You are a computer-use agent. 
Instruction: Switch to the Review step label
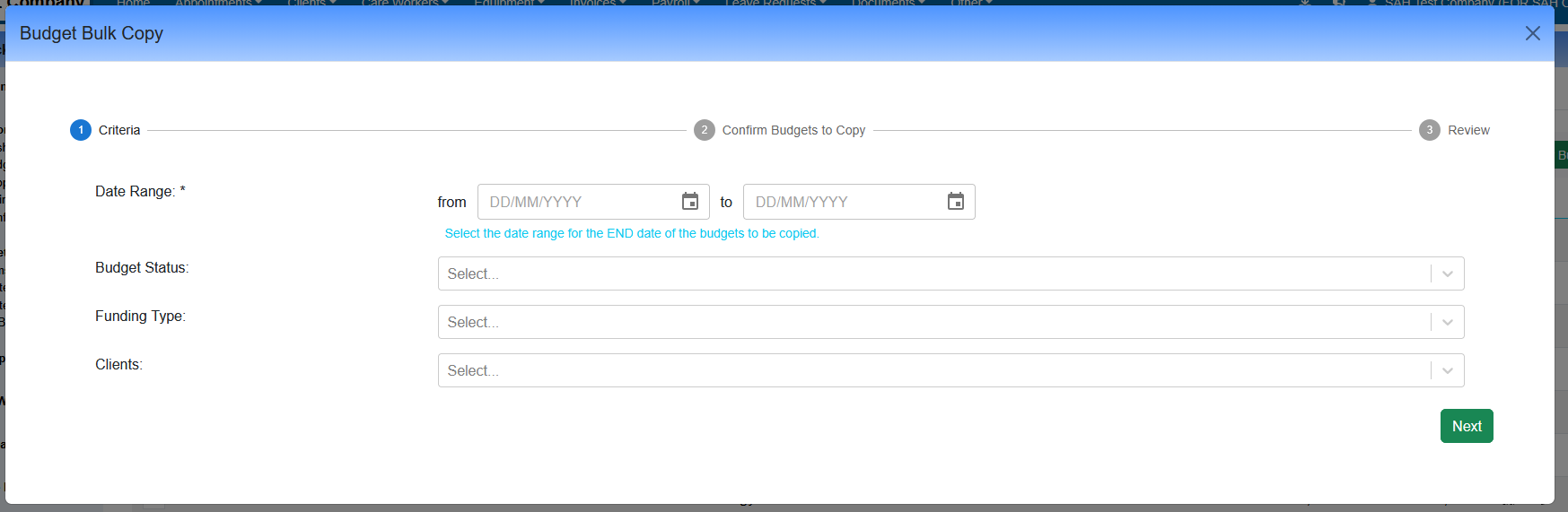coord(1468,130)
